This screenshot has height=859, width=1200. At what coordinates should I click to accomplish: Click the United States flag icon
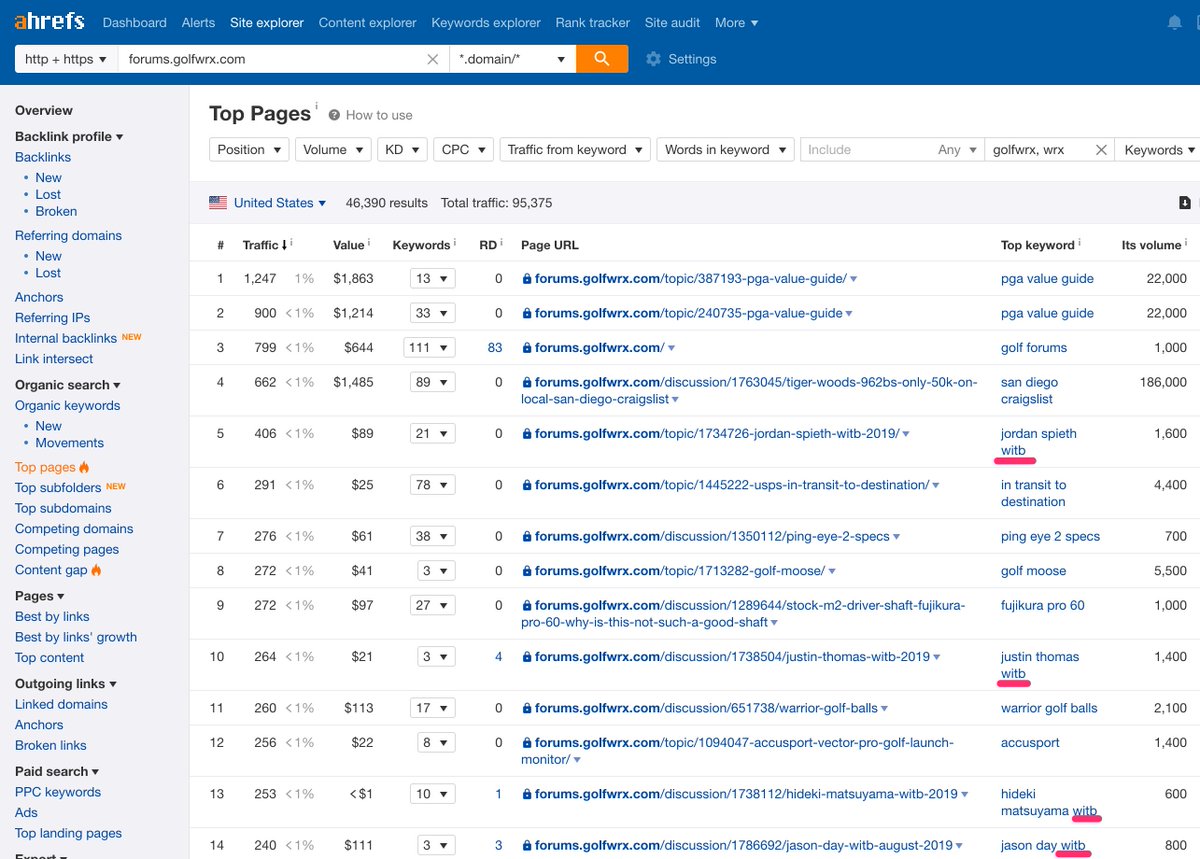coord(218,203)
